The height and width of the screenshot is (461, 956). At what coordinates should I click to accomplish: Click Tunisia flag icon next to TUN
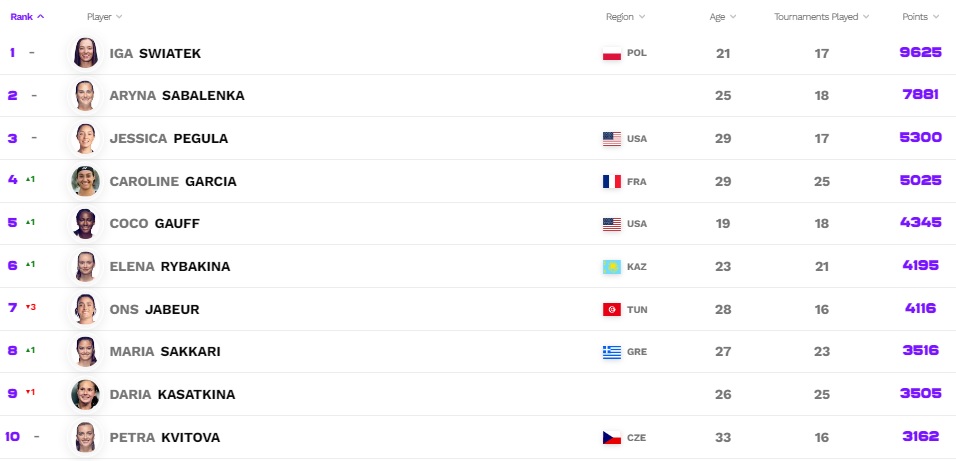pyautogui.click(x=612, y=309)
